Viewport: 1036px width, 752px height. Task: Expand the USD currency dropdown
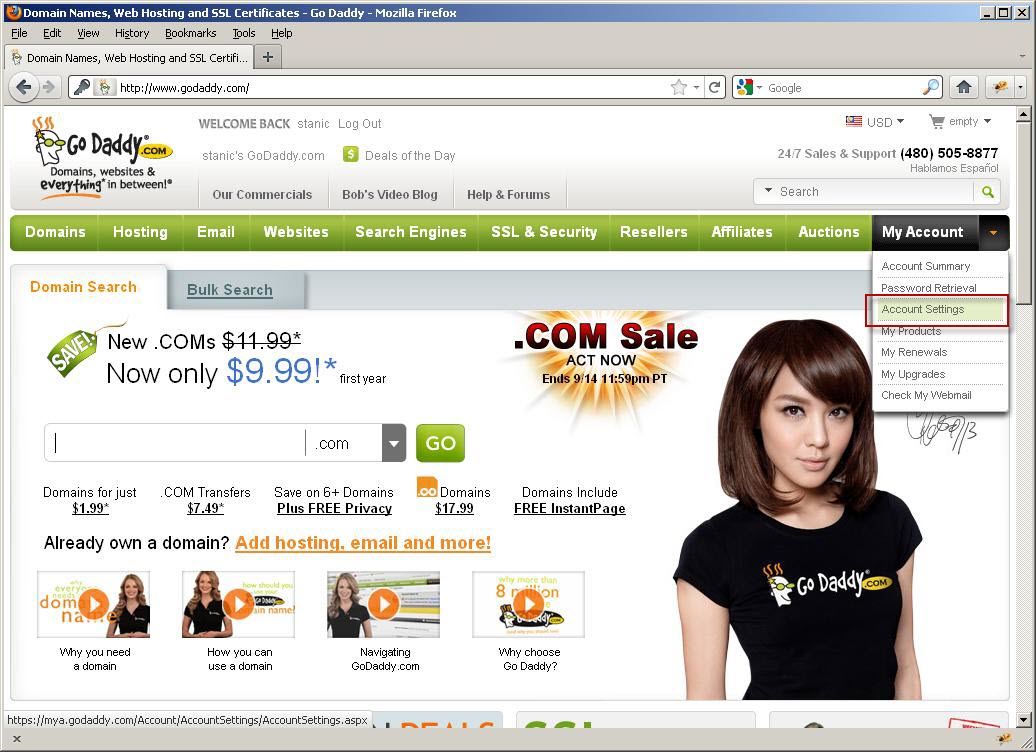point(900,121)
